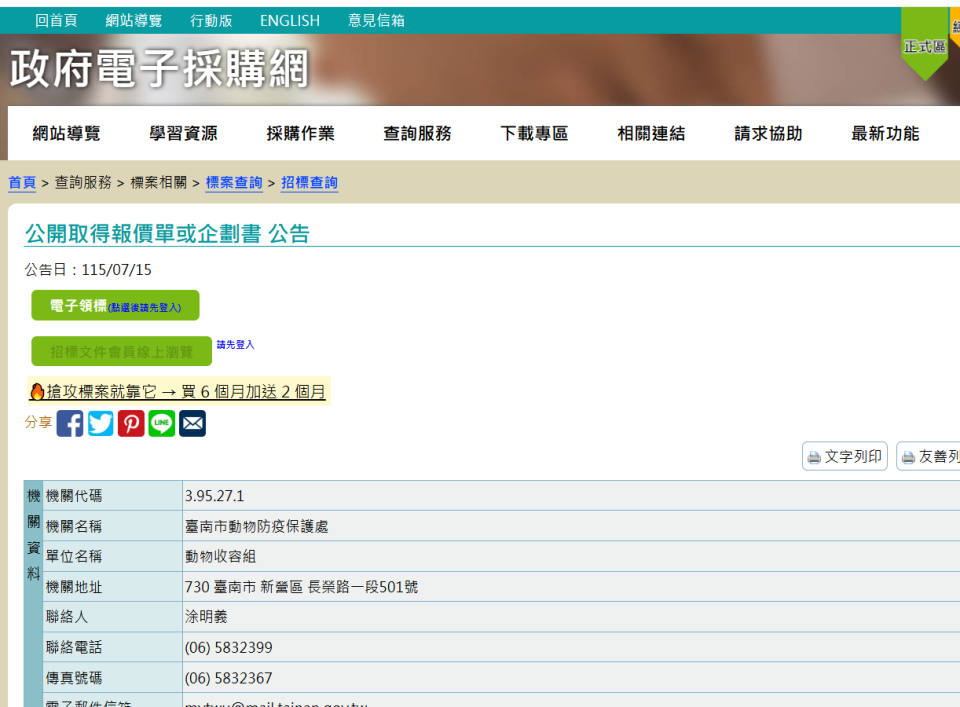Click 標案查詢 breadcrumb link
The height and width of the screenshot is (707, 960).
pos(234,182)
